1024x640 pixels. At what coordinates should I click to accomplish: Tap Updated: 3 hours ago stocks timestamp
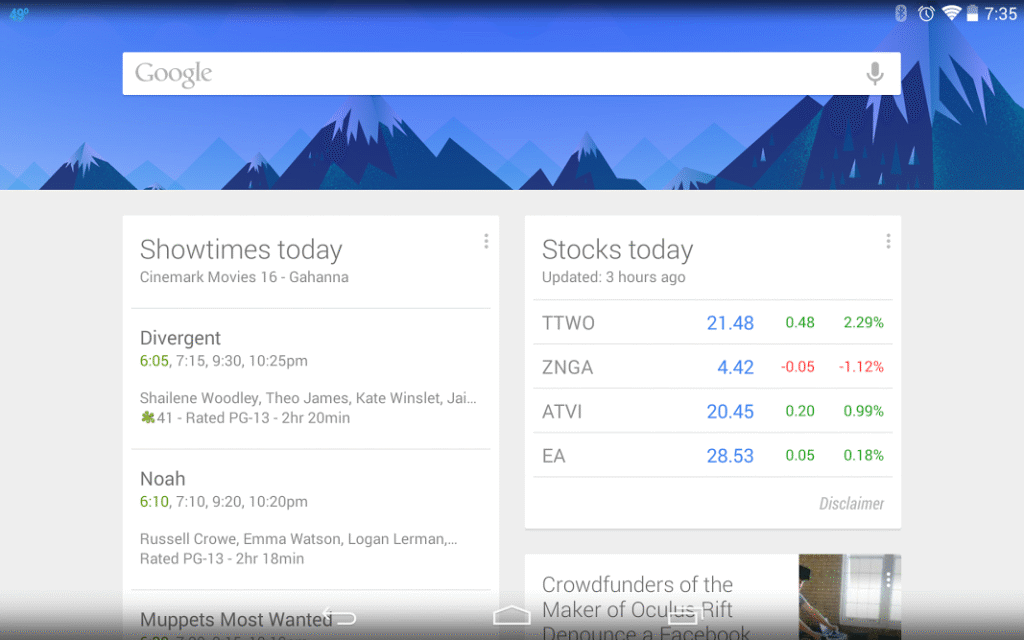[614, 277]
